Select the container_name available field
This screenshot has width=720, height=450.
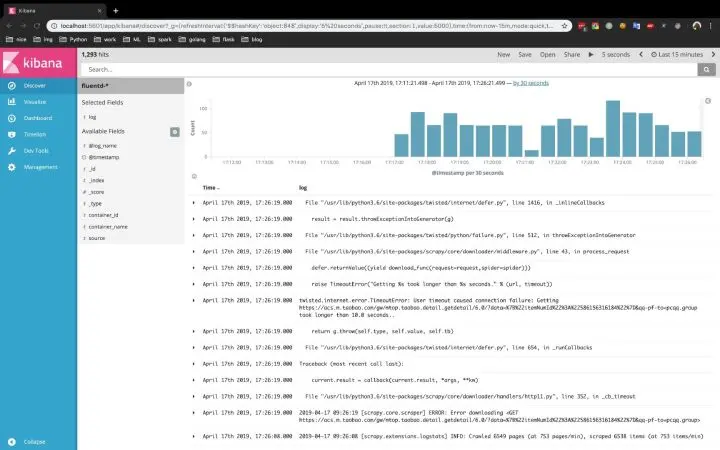[x=108, y=227]
